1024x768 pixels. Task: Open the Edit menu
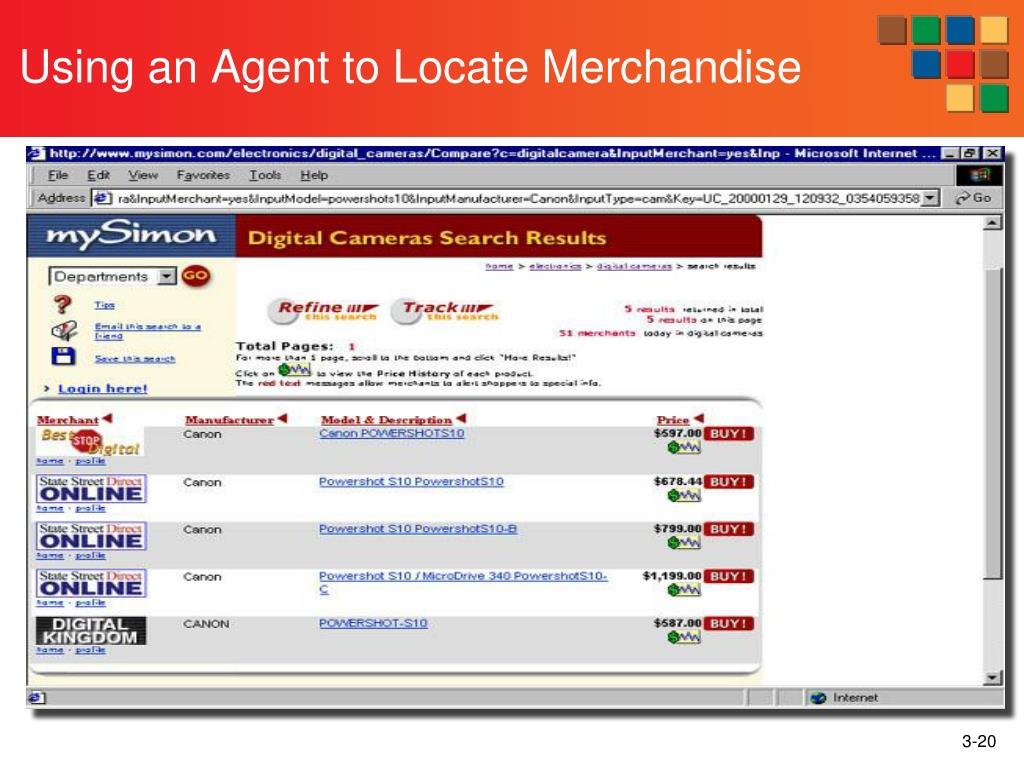[x=98, y=175]
